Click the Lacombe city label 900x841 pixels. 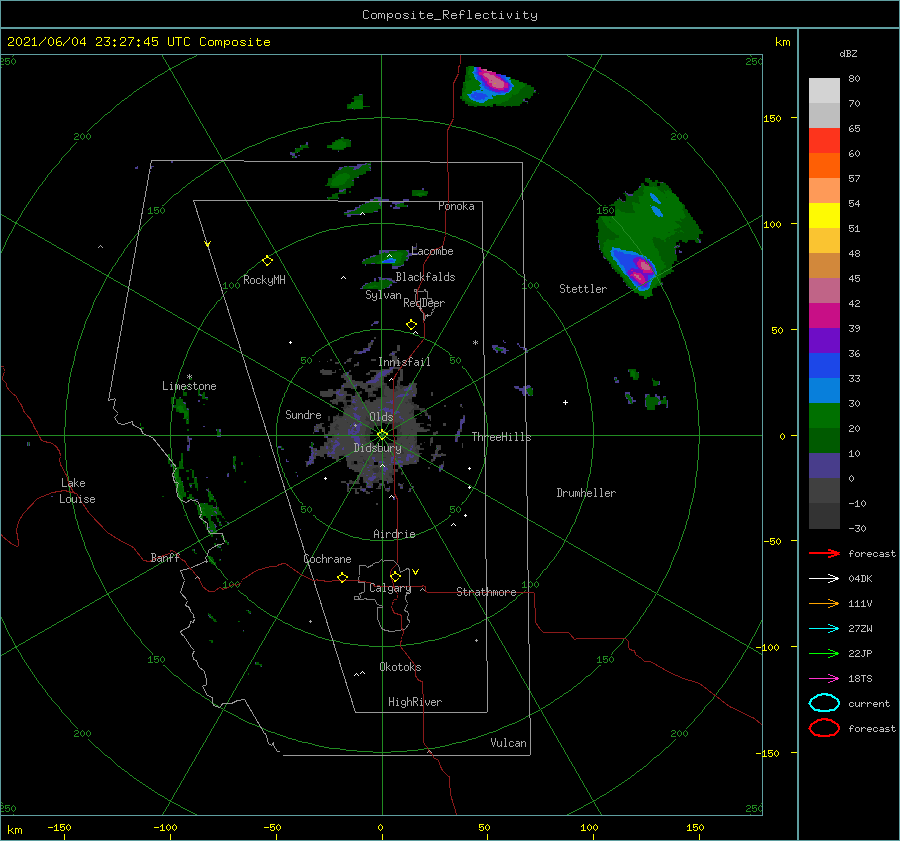432,251
